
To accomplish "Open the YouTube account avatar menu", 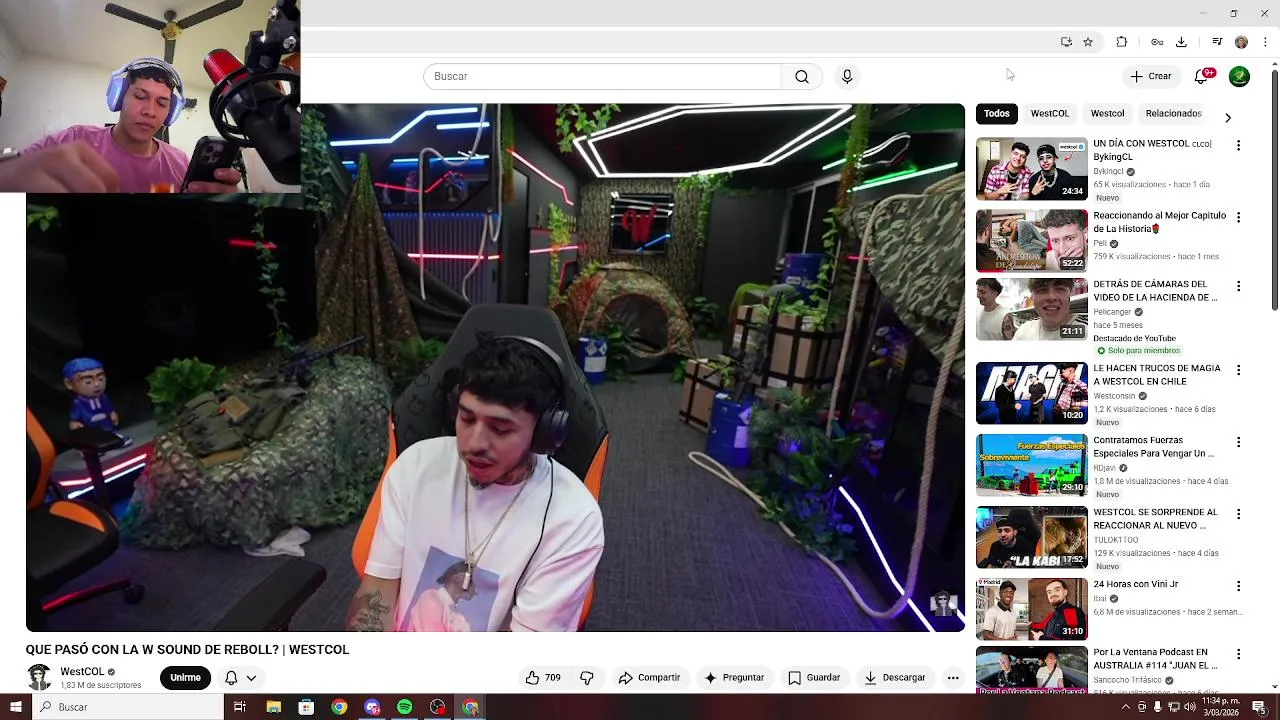I will (x=1239, y=76).
